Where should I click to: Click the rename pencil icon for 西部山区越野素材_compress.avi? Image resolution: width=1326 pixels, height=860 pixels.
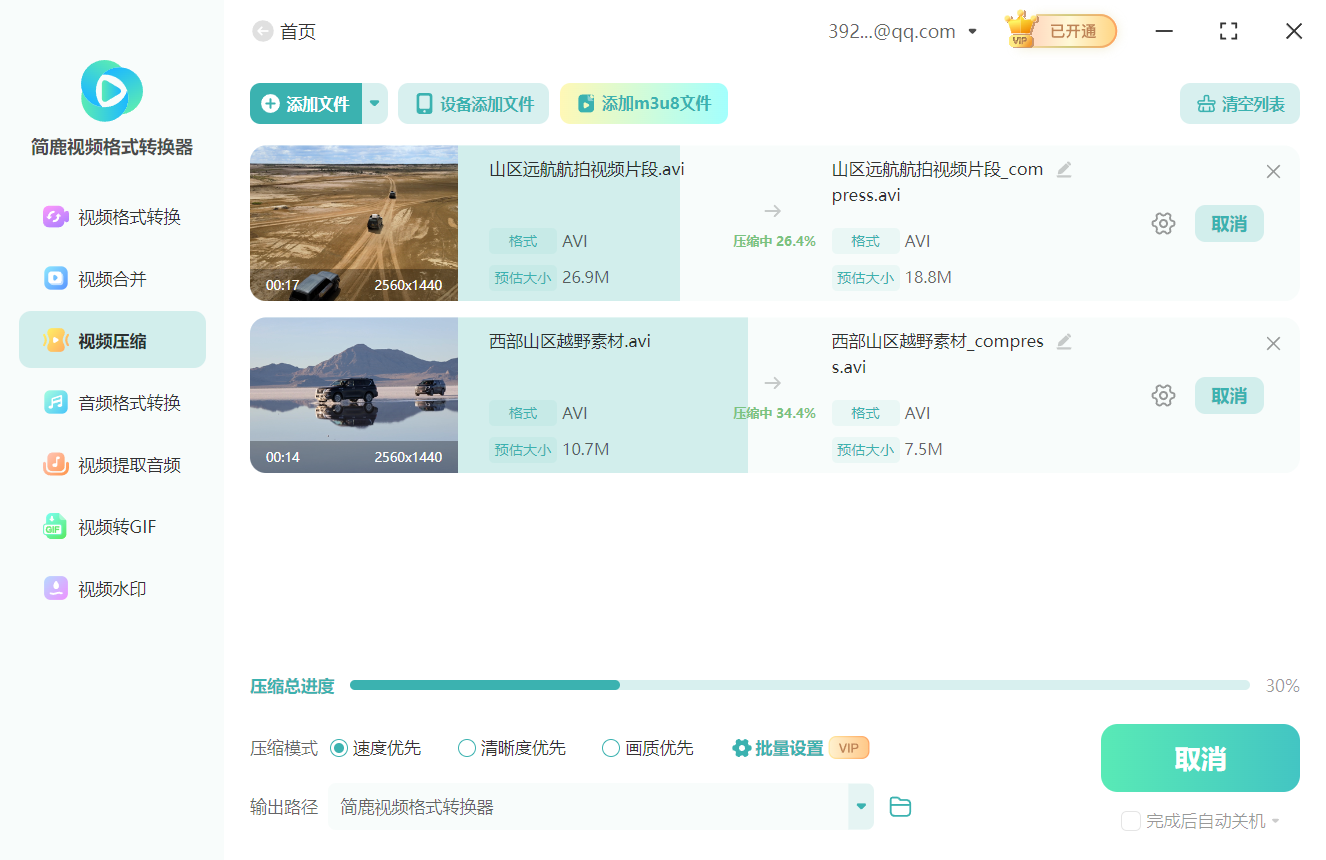pos(1064,341)
